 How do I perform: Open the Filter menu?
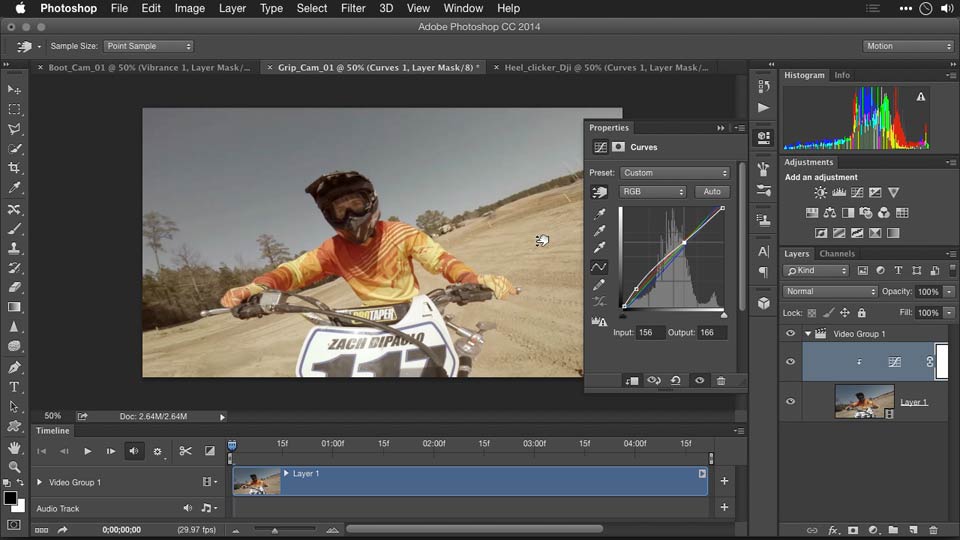(x=352, y=8)
